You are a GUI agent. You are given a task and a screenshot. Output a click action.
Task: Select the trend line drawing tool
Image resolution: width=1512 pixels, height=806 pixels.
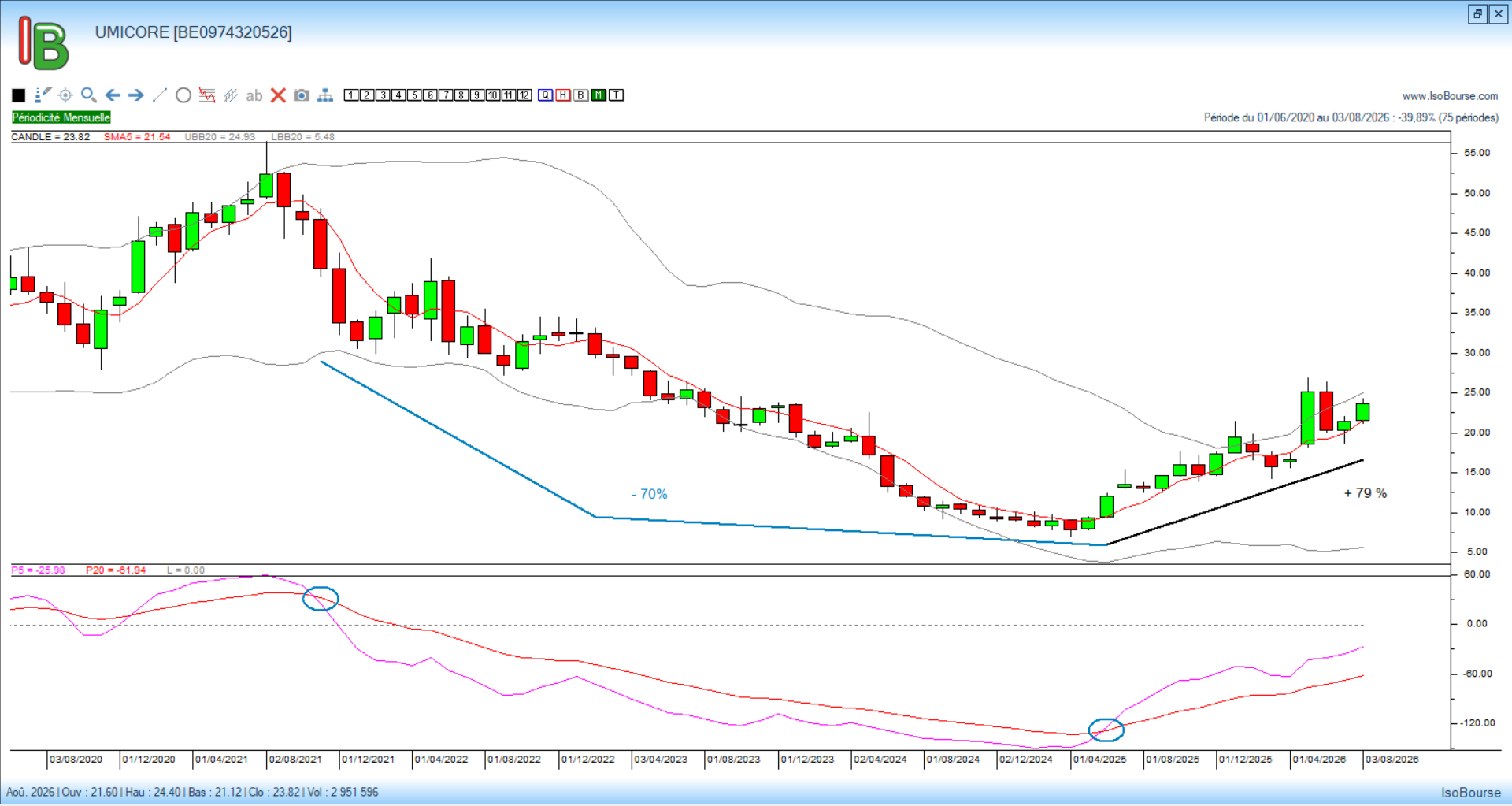[159, 95]
